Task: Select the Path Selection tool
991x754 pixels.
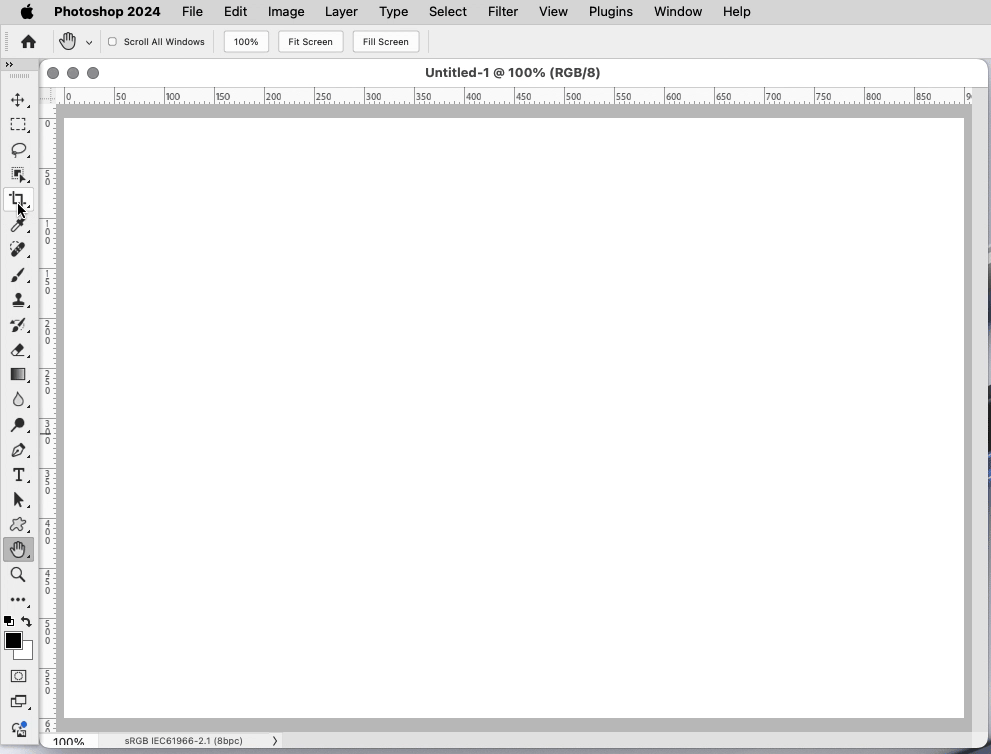Action: 18,500
